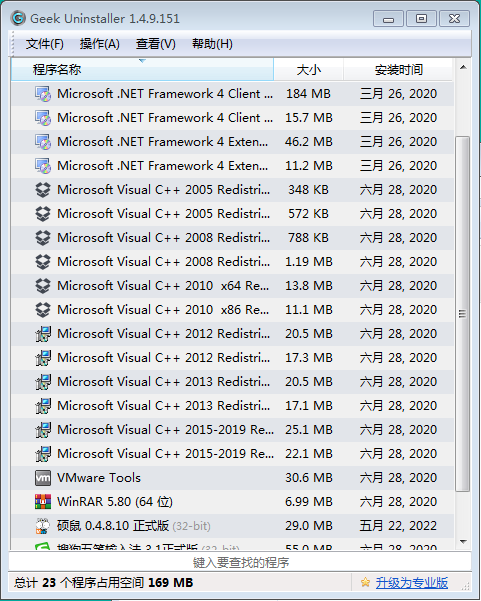Image resolution: width=481 pixels, height=601 pixels.
Task: Open the 帮助(H) menu
Action: (212, 44)
